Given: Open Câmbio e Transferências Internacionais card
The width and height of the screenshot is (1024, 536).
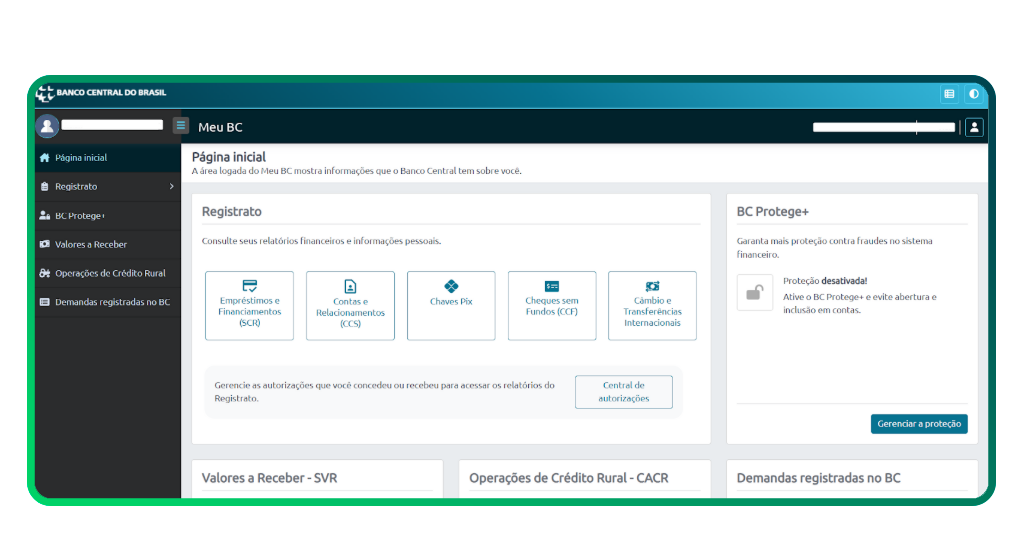Looking at the screenshot, I should pos(652,306).
